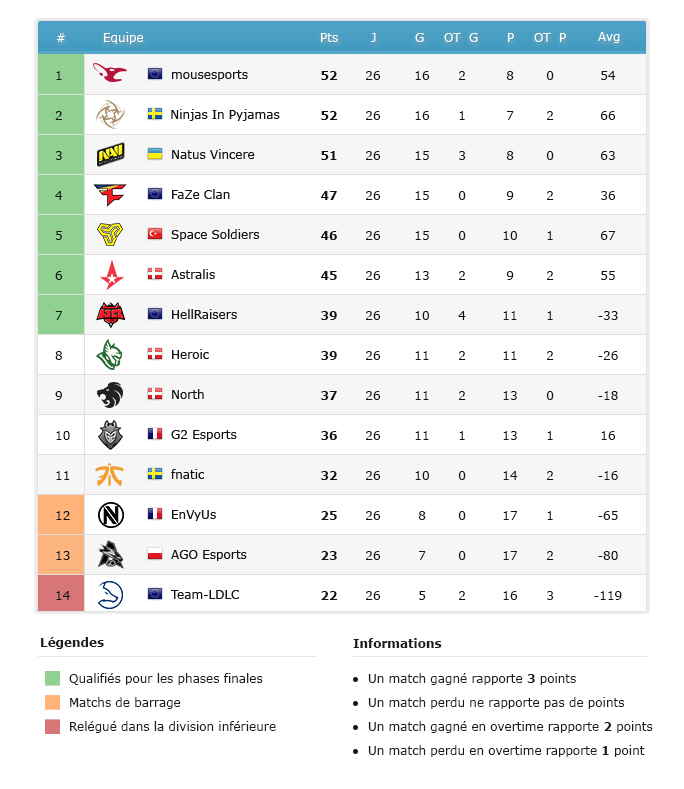684x789 pixels.
Task: Click the EnVyUs team logo
Action: point(110,515)
